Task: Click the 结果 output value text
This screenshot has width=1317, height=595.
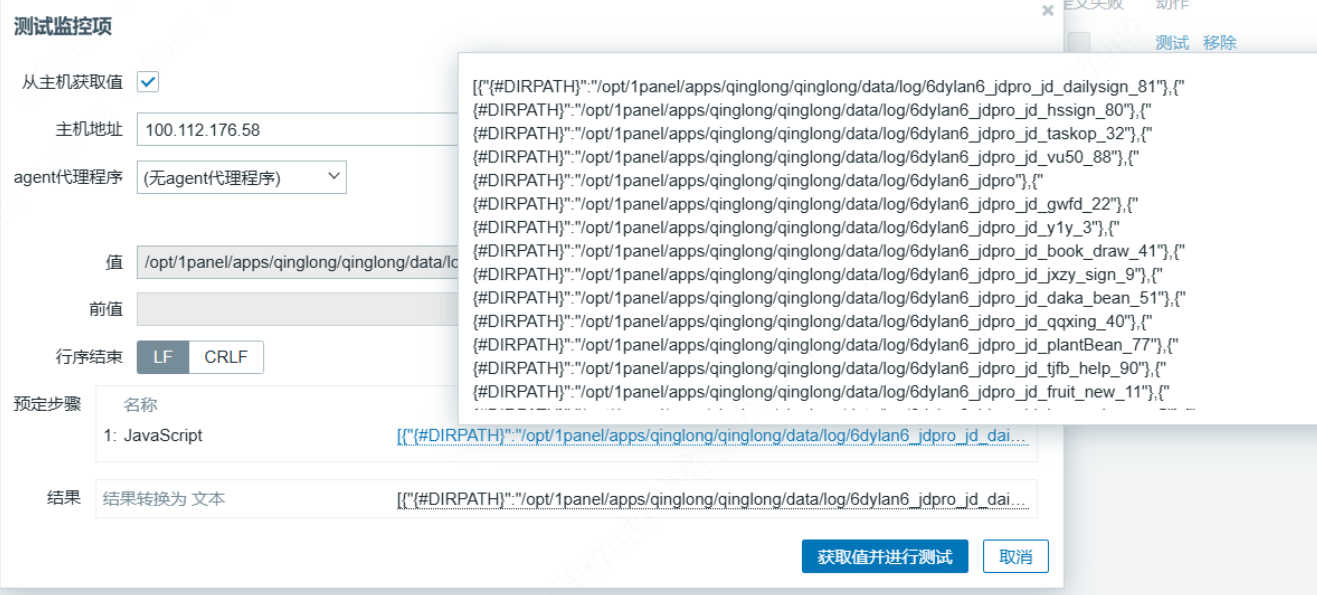Action: (x=711, y=498)
